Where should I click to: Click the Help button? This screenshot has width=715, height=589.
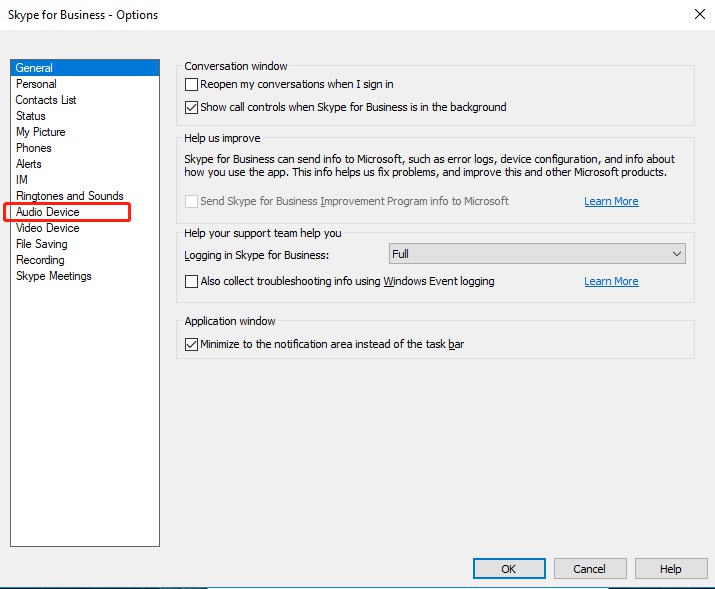click(671, 568)
